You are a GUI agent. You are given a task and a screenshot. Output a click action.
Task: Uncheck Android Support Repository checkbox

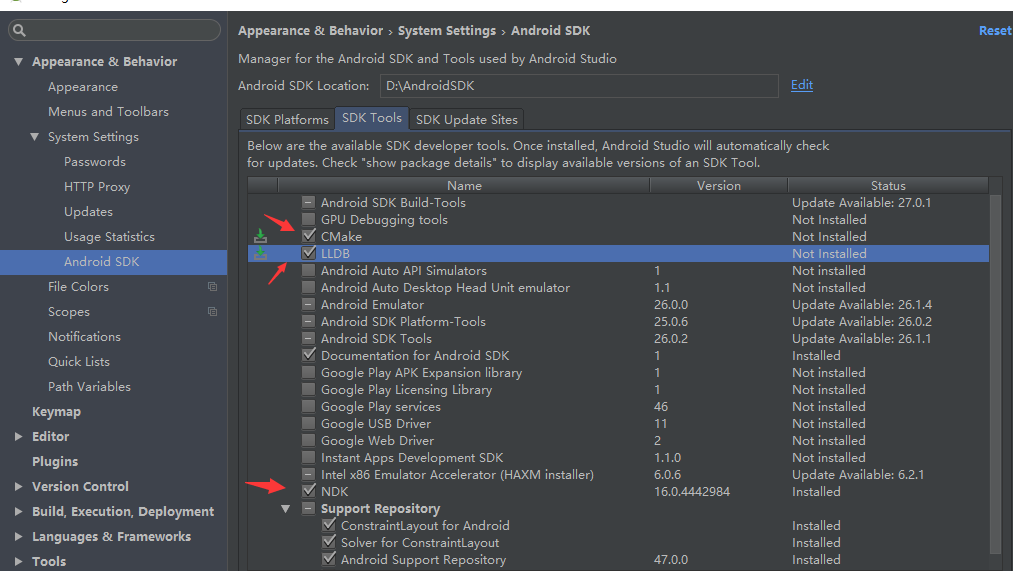pyautogui.click(x=329, y=559)
